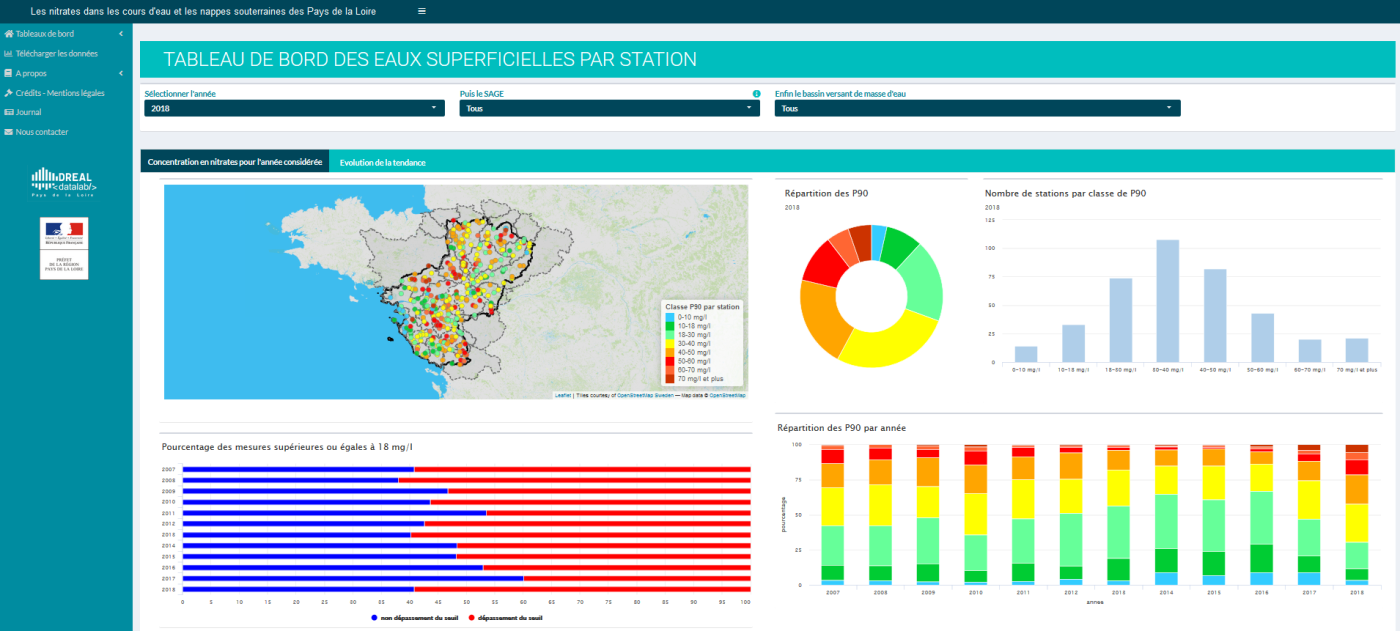This screenshot has width=1400, height=631.
Task: Click the chart icon beside Télécharger les données
Action: point(9,54)
